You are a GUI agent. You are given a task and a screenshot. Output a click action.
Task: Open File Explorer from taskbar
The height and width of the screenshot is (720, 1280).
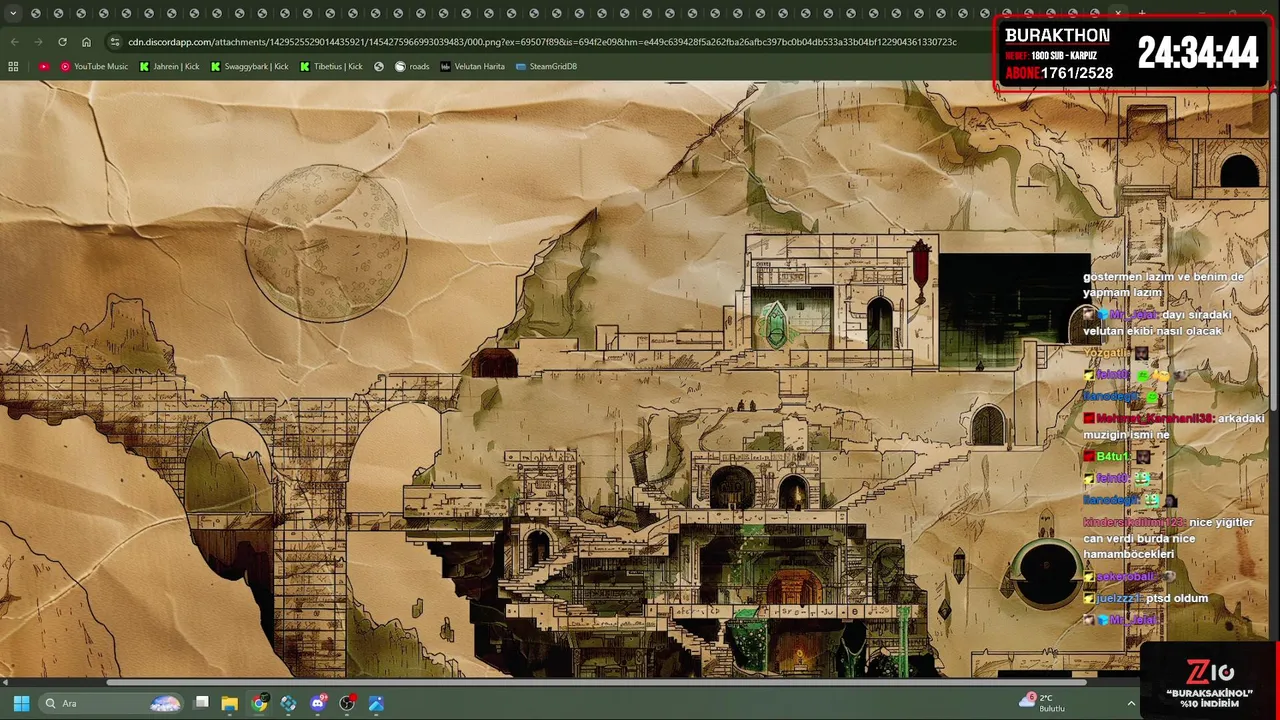coord(230,703)
